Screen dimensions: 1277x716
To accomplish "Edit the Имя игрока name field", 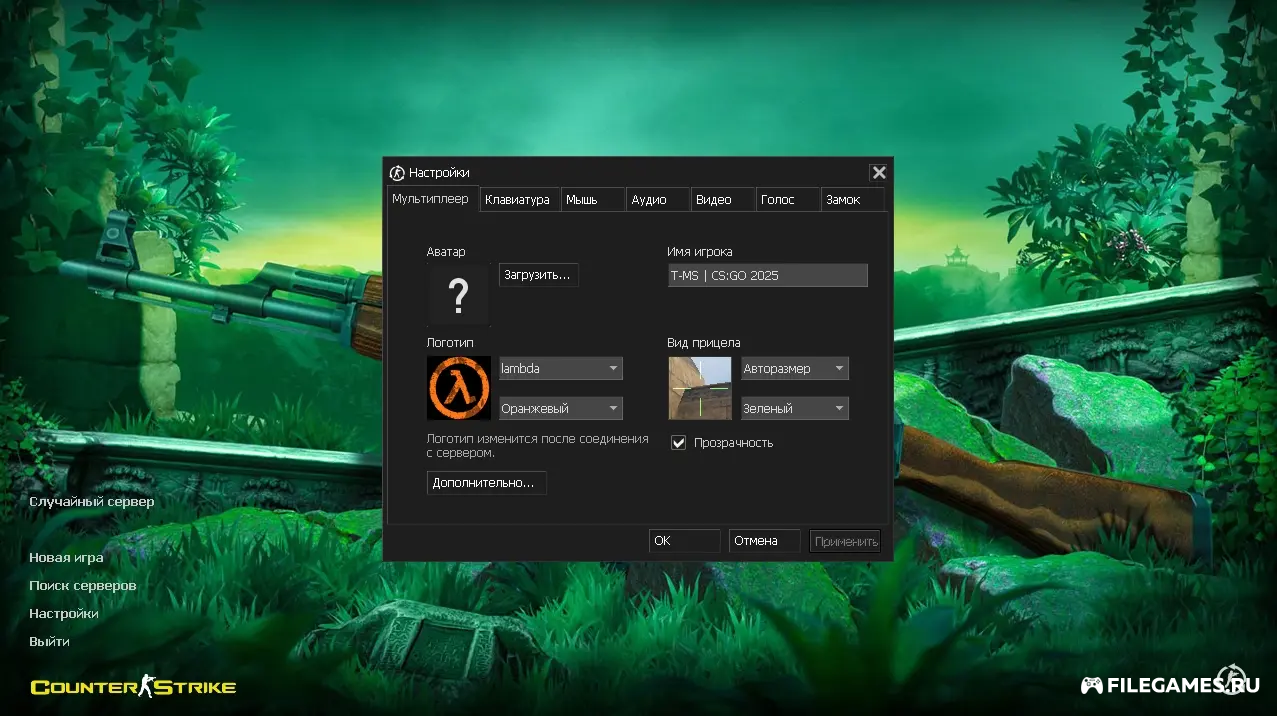I will tap(767, 275).
